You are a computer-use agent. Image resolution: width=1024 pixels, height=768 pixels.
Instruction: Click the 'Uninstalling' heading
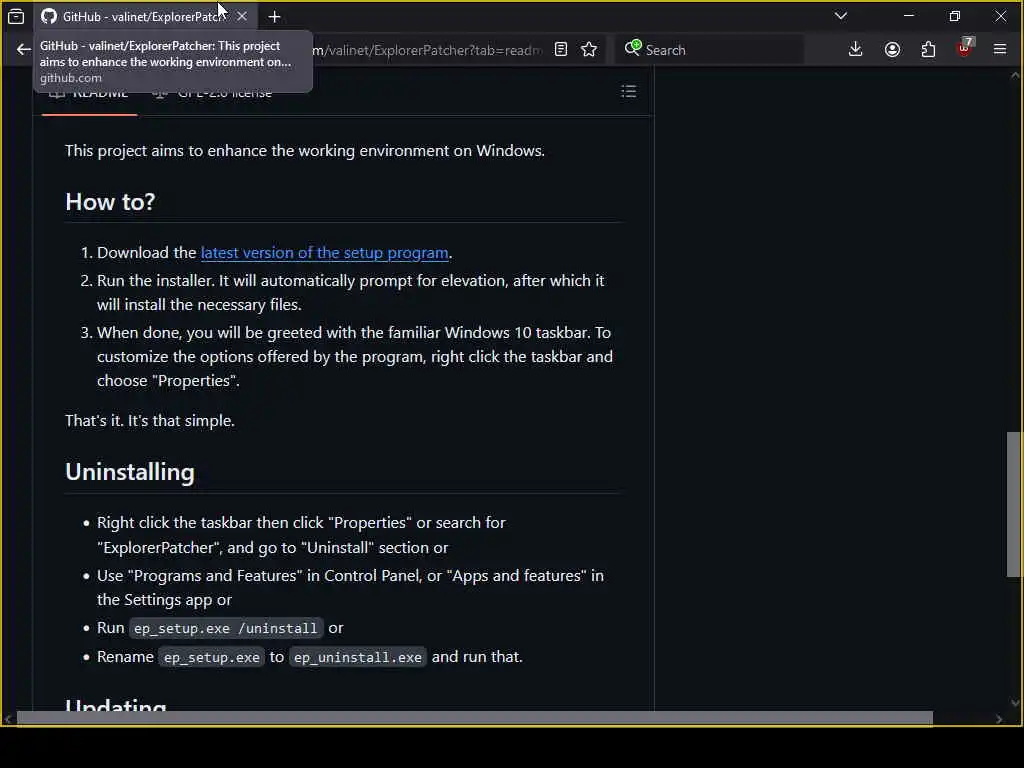tap(130, 472)
